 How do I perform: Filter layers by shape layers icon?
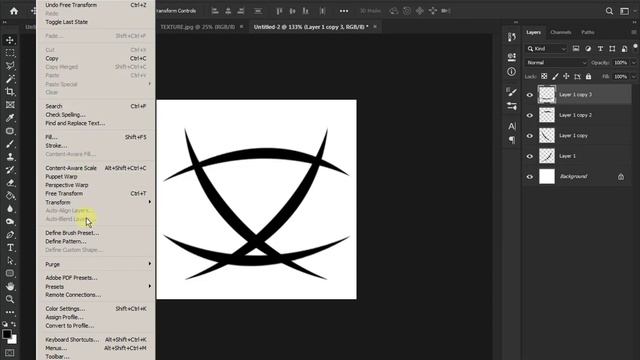612,49
